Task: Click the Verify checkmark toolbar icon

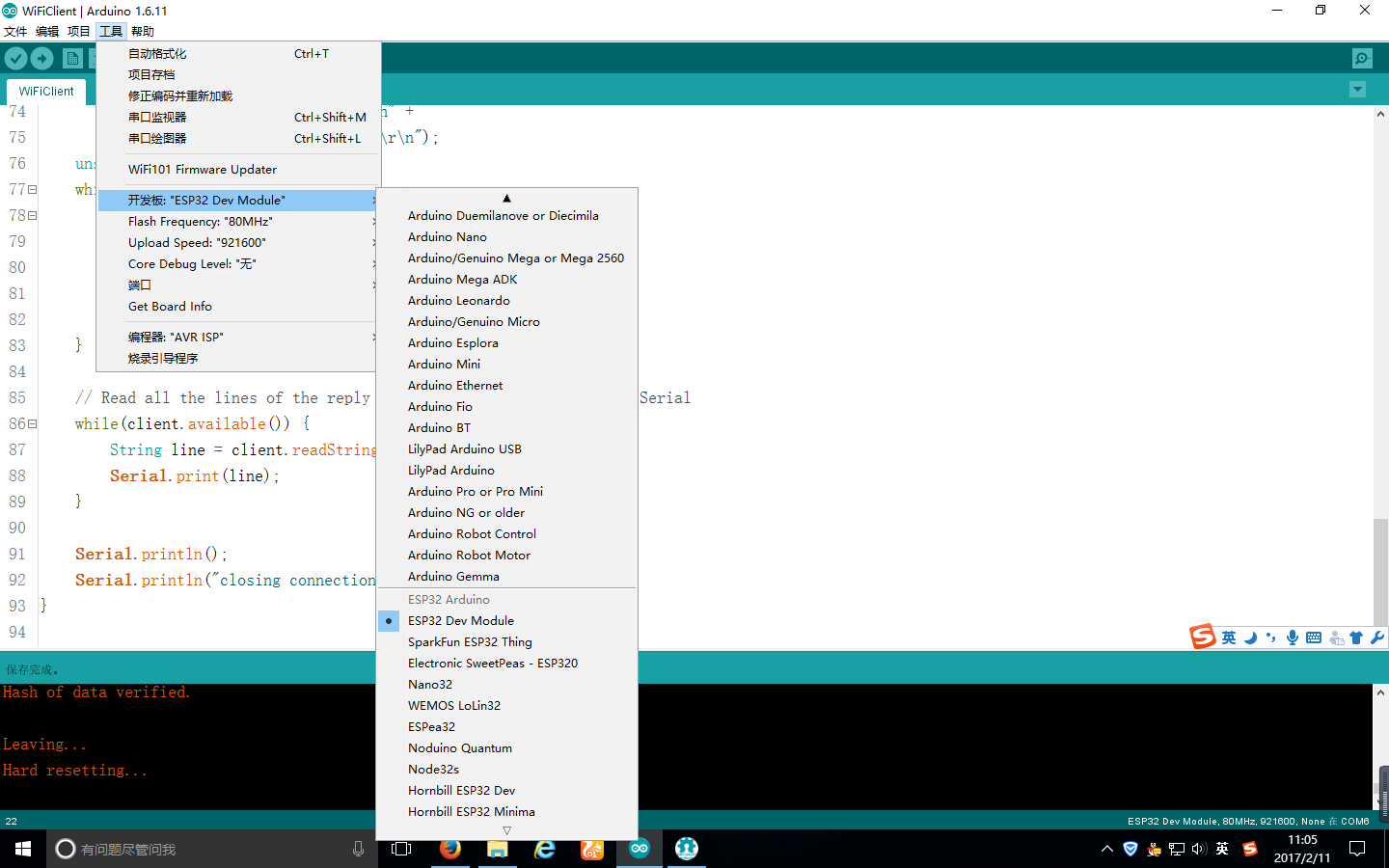Action: click(15, 59)
